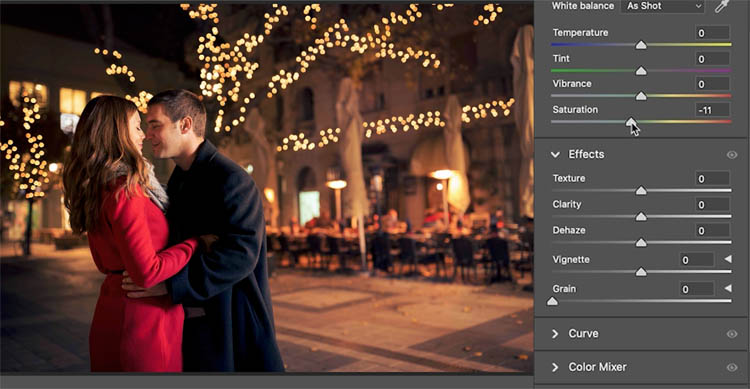Click the Tint slider handle
The image size is (750, 389).
pos(641,71)
